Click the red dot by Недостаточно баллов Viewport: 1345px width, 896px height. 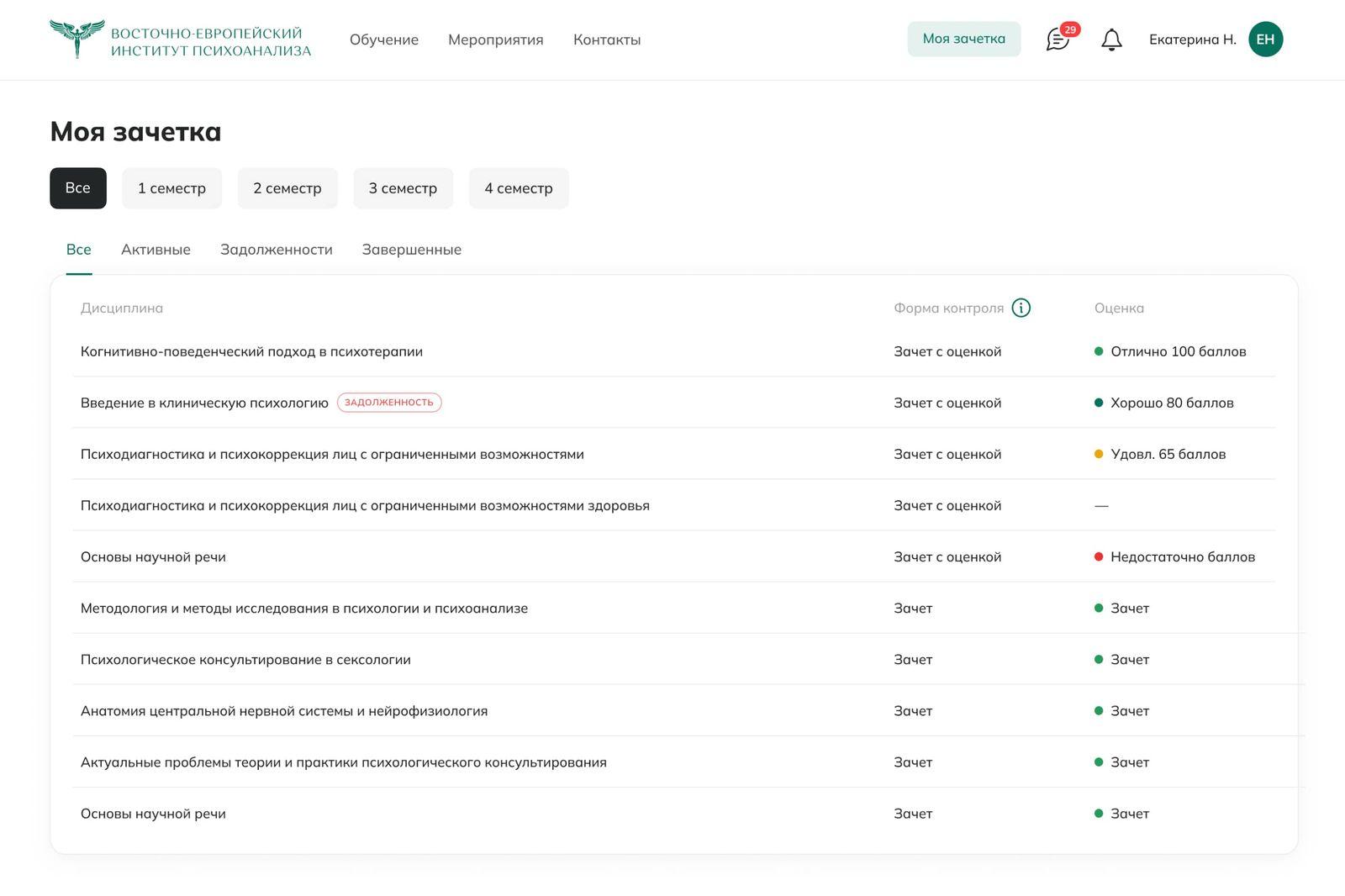pos(1098,556)
